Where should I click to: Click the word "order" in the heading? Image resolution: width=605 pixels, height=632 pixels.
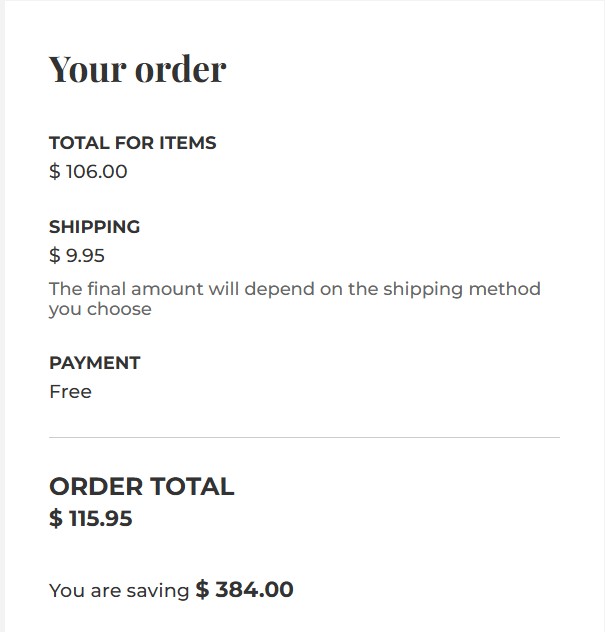tap(181, 69)
